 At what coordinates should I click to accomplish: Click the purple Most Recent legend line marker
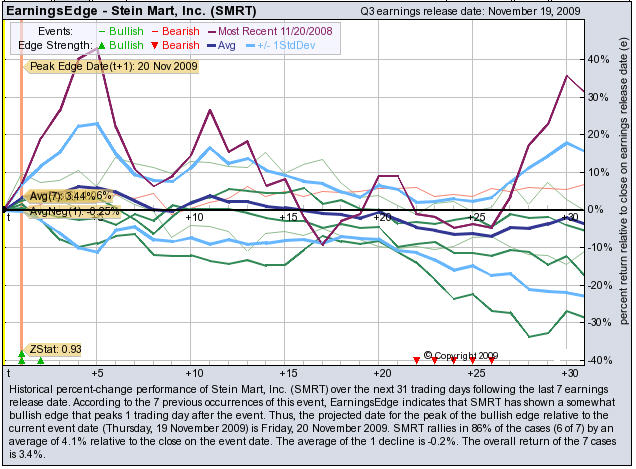[211, 32]
